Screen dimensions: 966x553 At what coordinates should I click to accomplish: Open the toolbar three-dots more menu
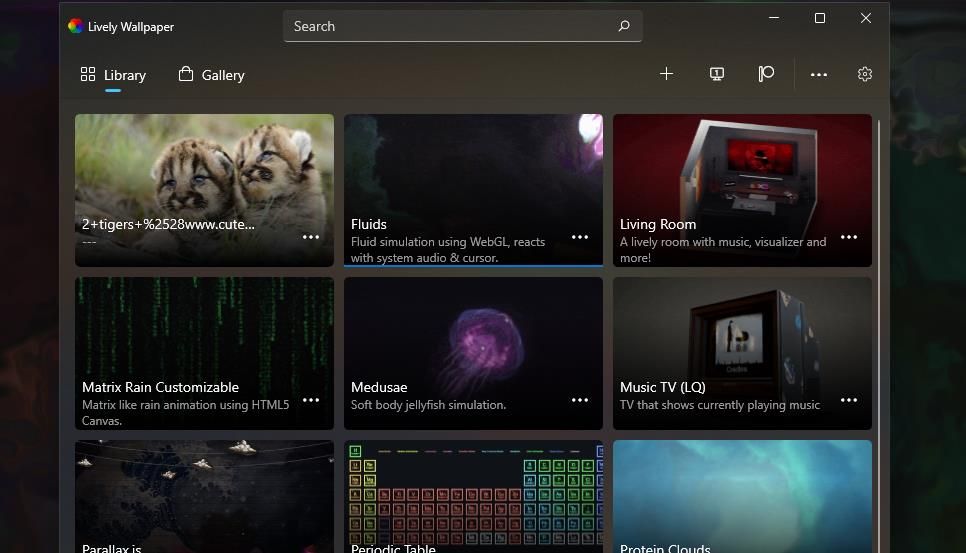819,74
